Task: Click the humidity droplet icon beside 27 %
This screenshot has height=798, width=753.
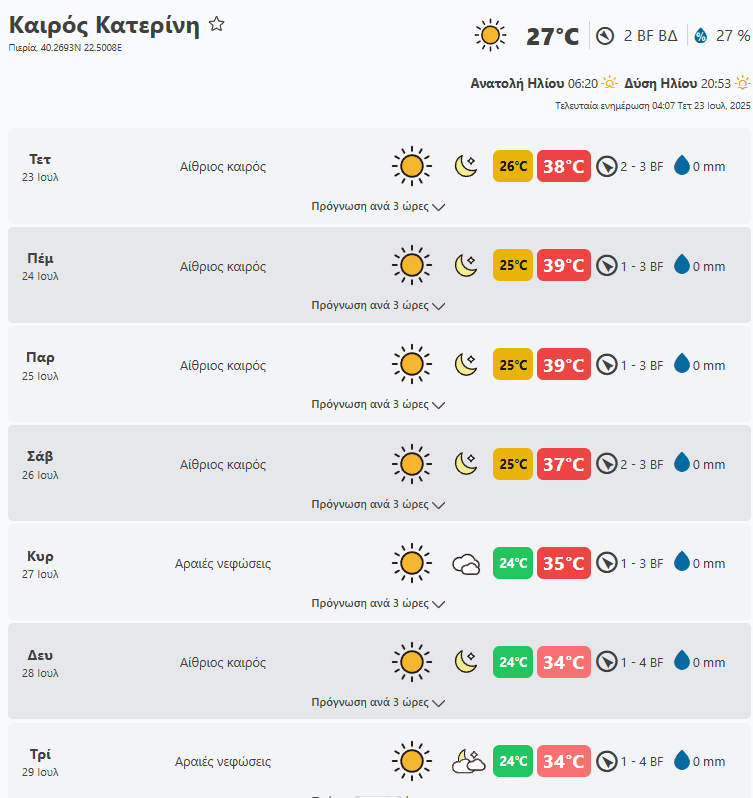Action: 700,36
